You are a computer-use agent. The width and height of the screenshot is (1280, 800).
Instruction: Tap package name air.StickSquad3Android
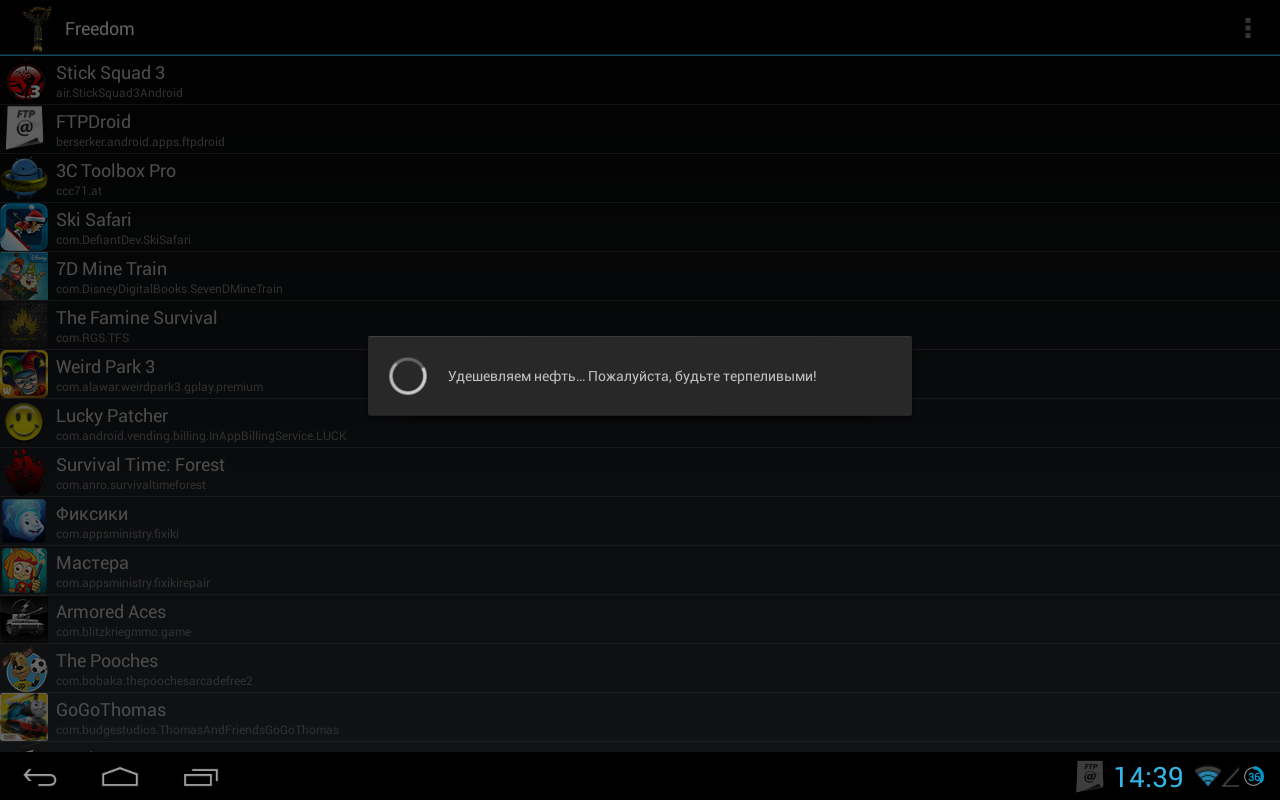click(119, 93)
